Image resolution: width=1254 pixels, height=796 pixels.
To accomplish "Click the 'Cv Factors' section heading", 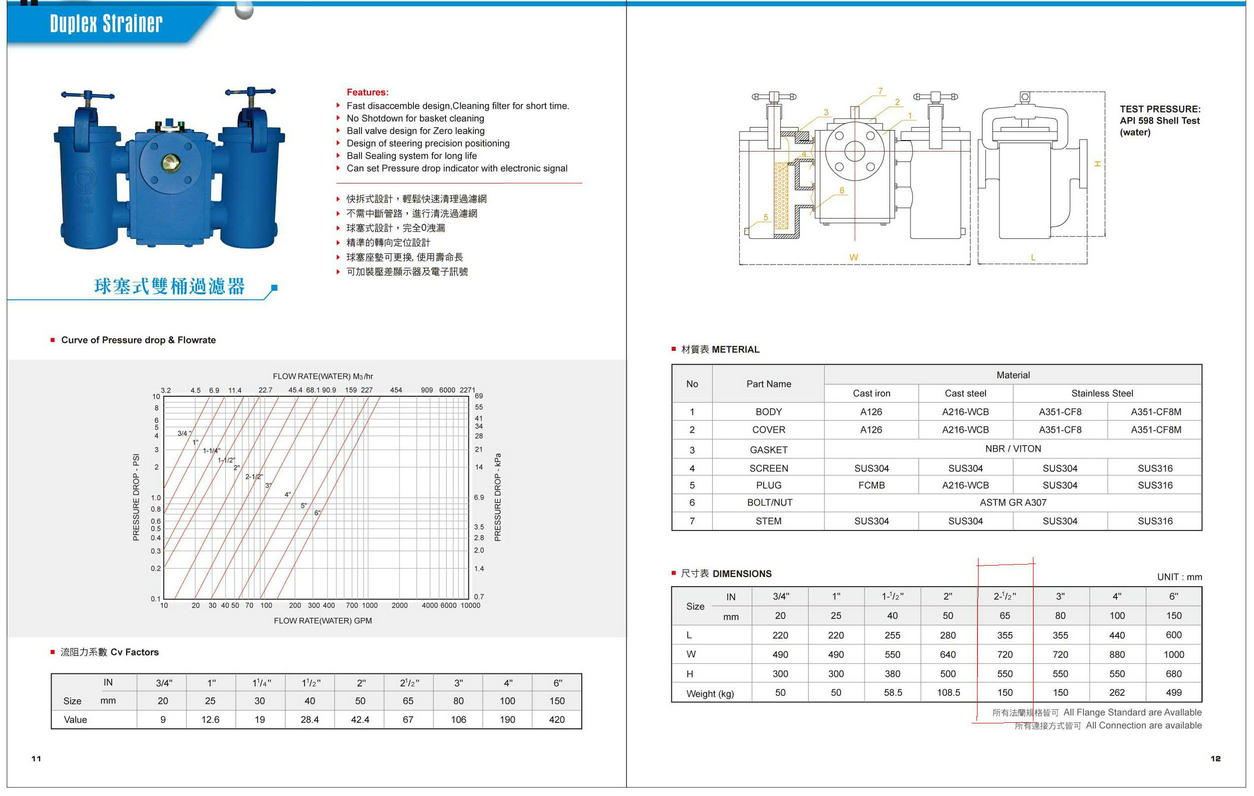I will [x=134, y=652].
